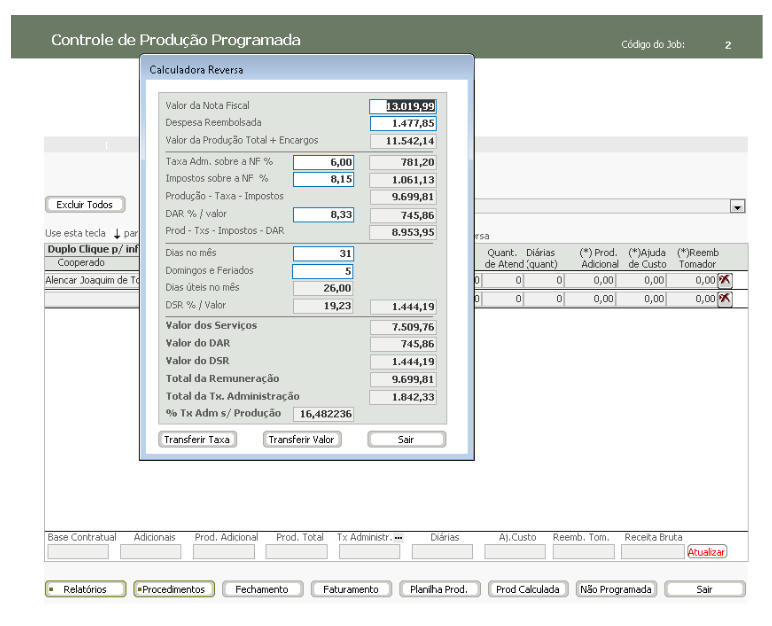Click the Não Programada button
The height and width of the screenshot is (626, 772).
[617, 589]
